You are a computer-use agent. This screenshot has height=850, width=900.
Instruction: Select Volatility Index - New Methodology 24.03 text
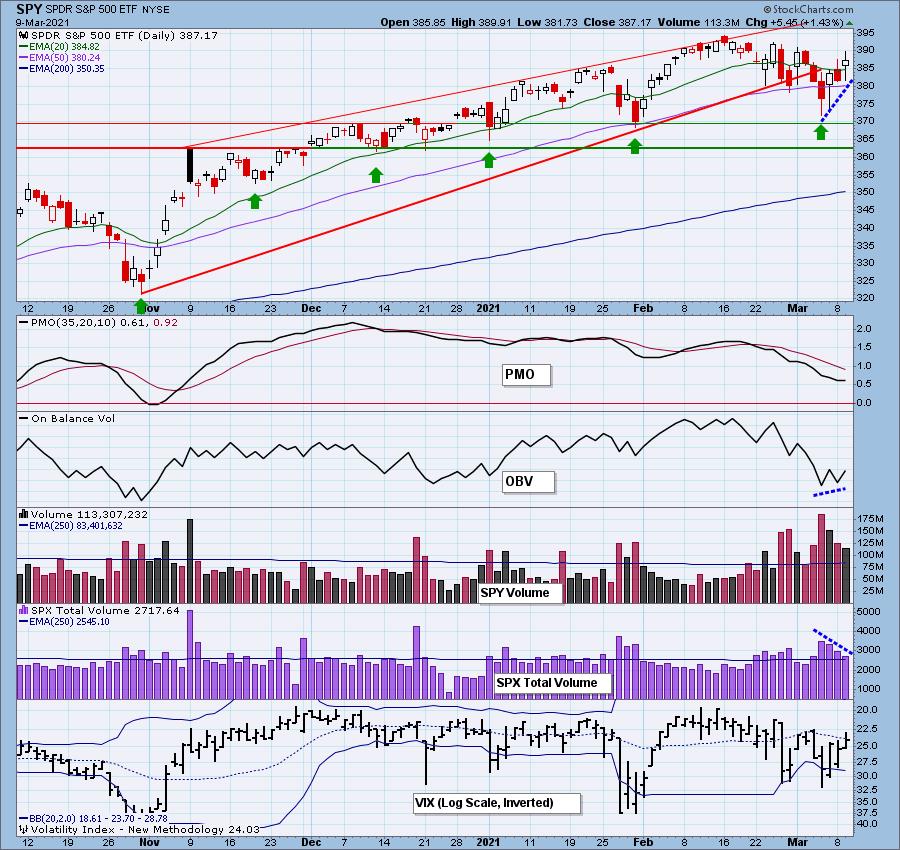145,829
